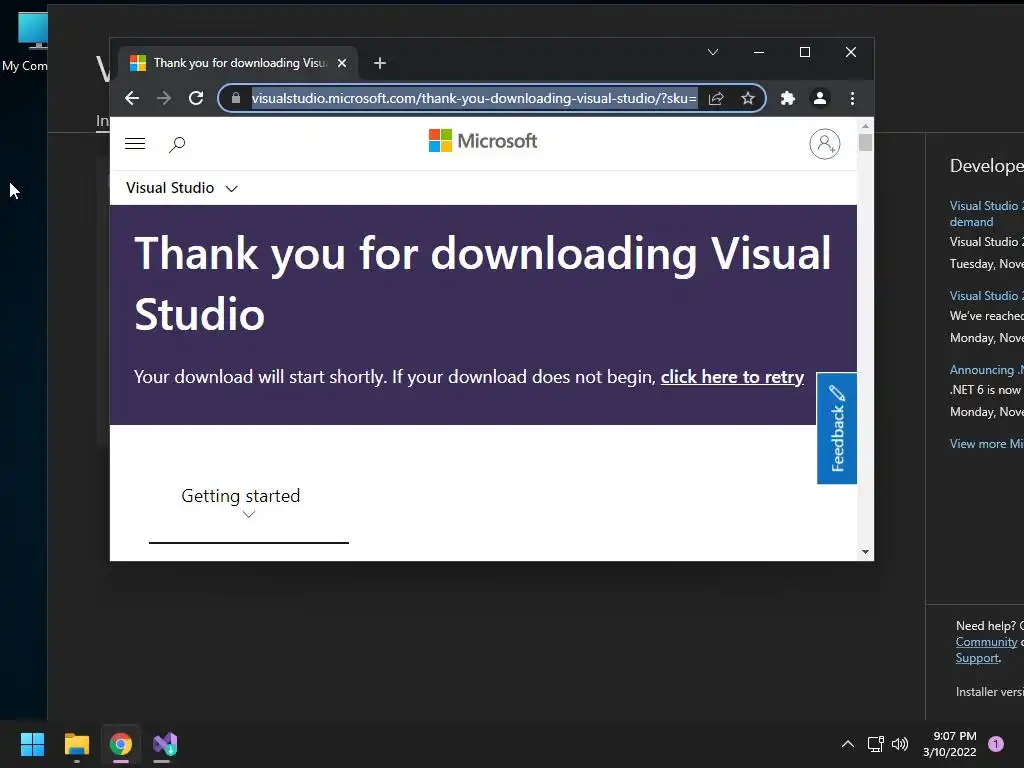
Task: Select the URL in the address bar
Action: 474,98
